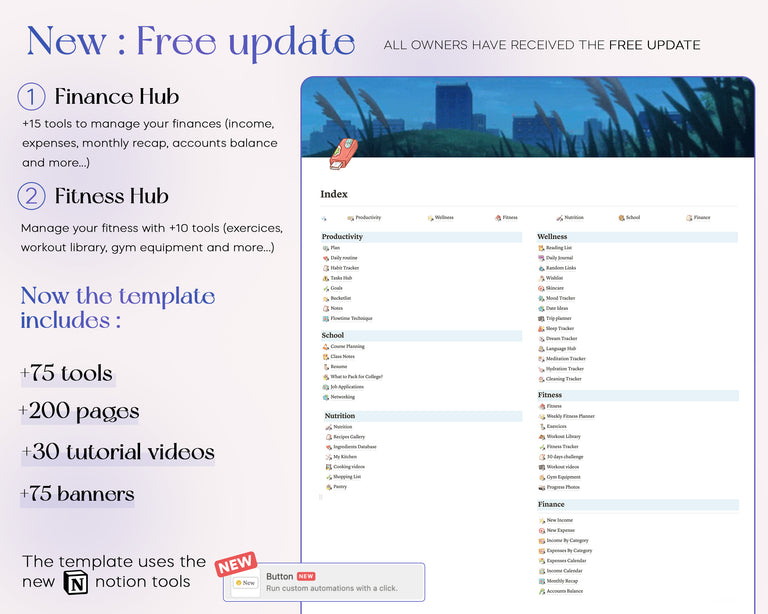Click the Wellness section heading
Viewport: 768px width, 614px height.
[x=552, y=237]
